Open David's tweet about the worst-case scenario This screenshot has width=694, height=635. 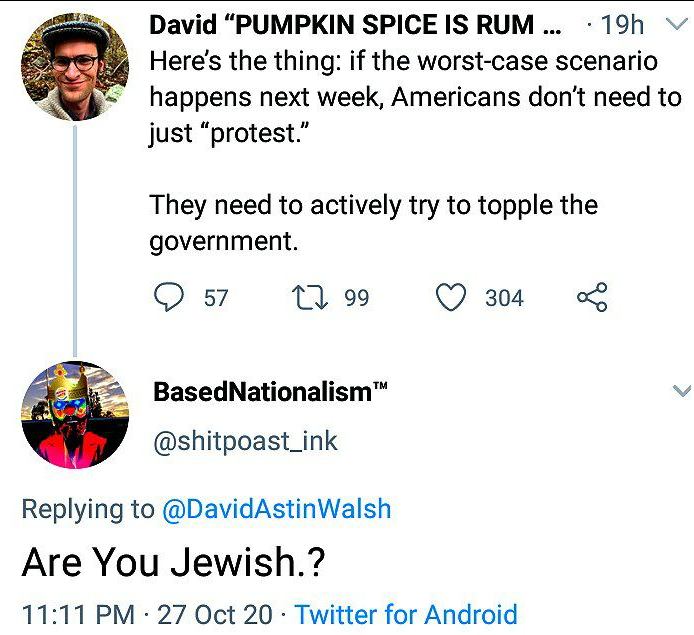point(400,150)
